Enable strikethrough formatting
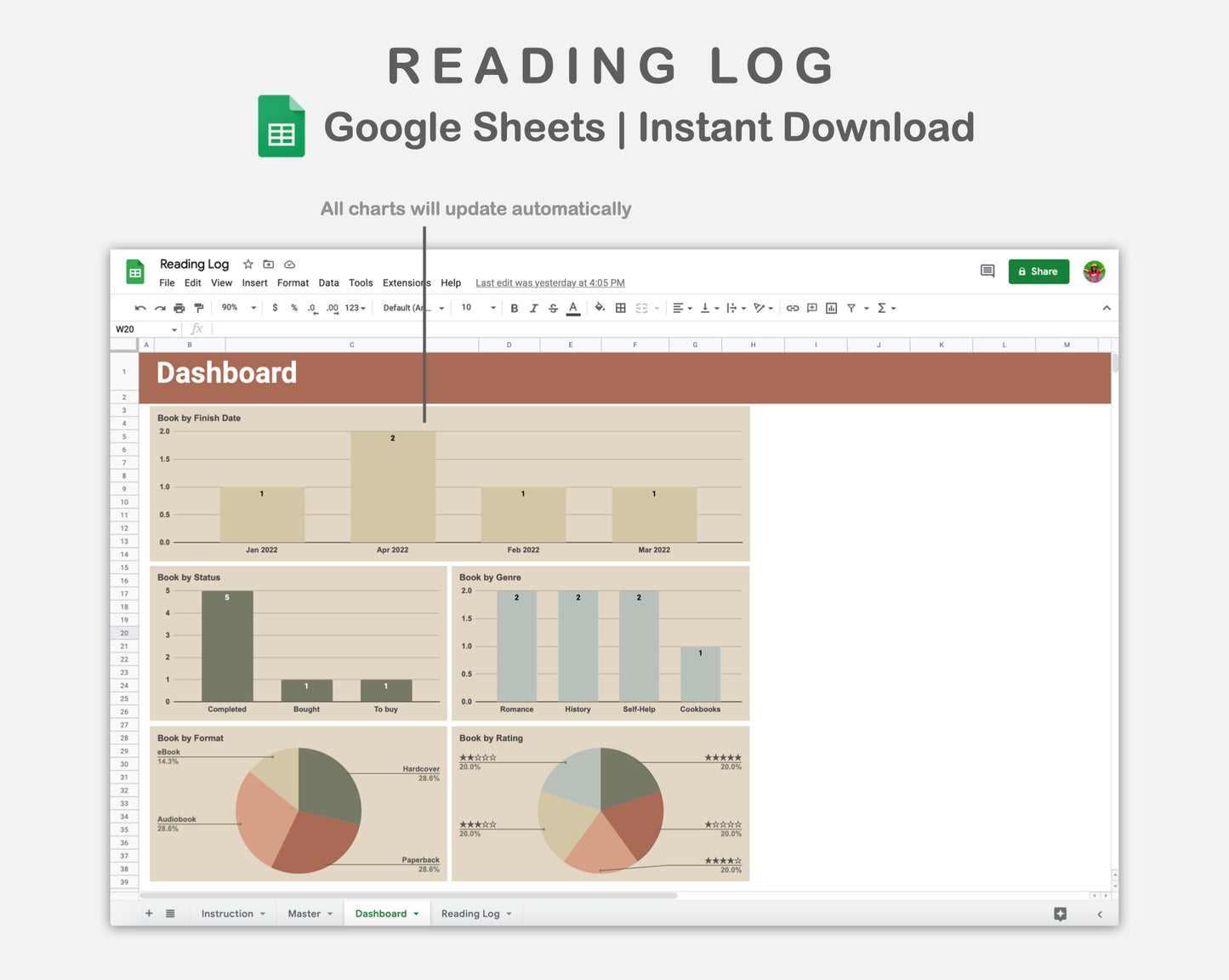 (x=553, y=307)
